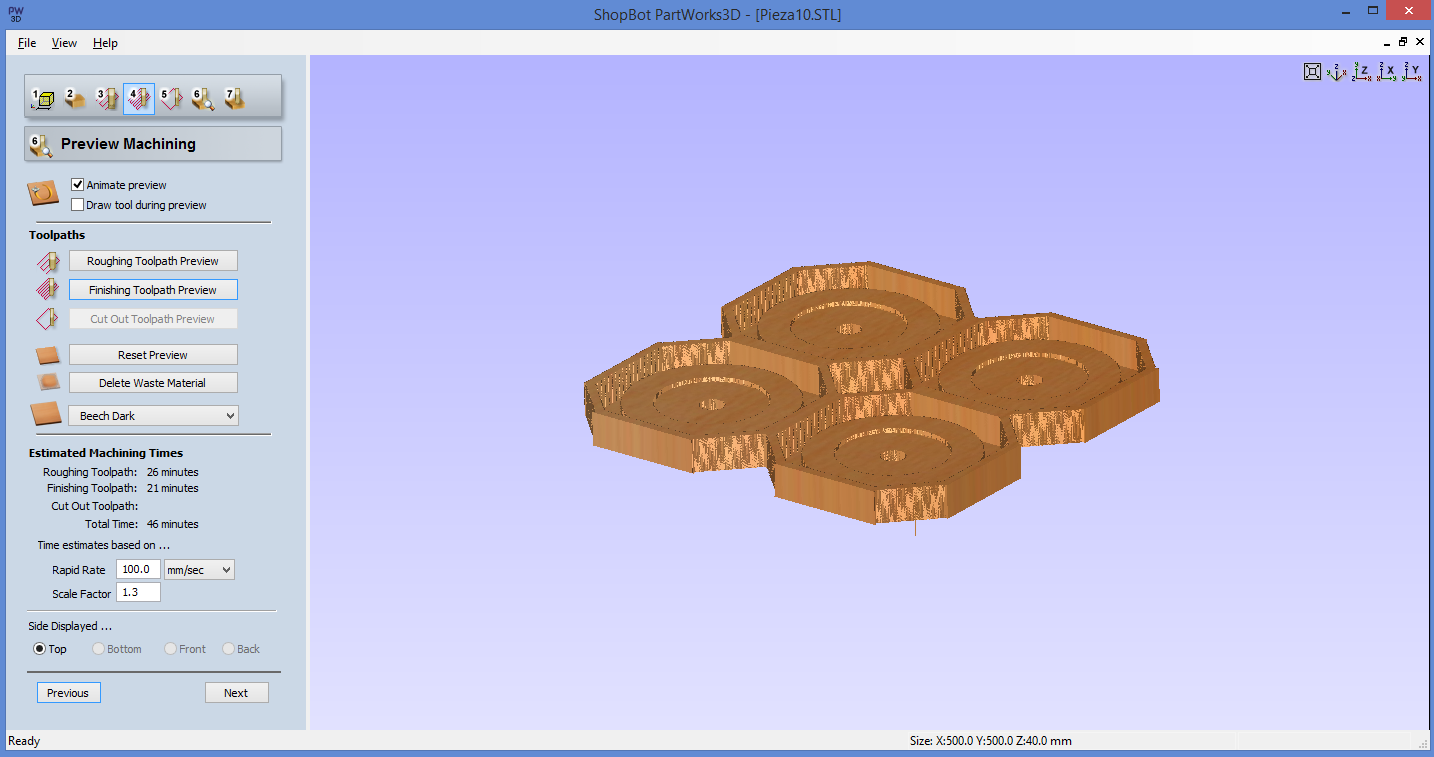Viewport: 1434px width, 757px height.
Task: Click the icon beside Delete Waste Material
Action: (48, 382)
